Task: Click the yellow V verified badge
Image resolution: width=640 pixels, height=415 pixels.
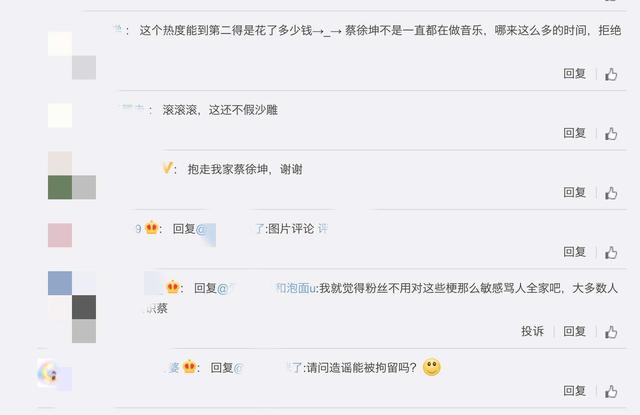Action: (167, 168)
